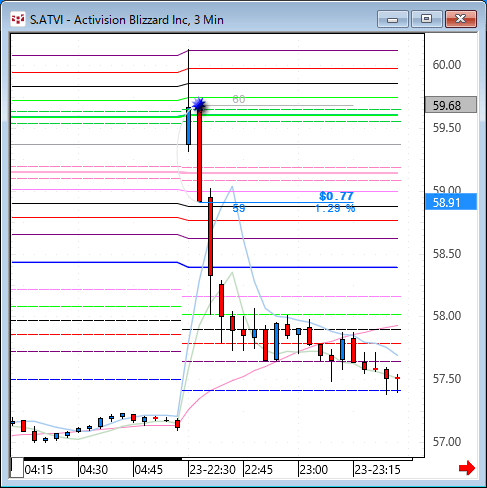Viewport: 487px width, 488px height.
Task: Click the 59.50 price axis label
Action: [447, 128]
